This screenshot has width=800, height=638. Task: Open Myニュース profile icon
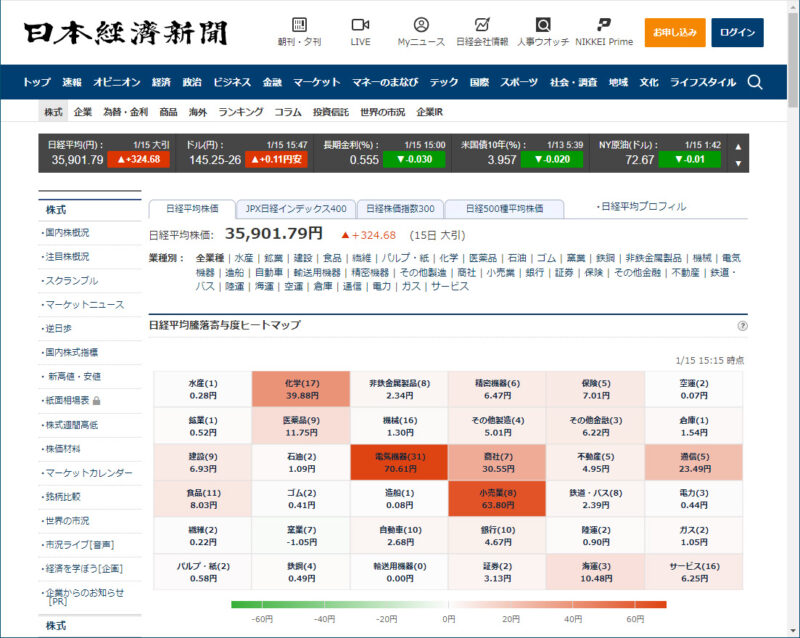point(421,24)
